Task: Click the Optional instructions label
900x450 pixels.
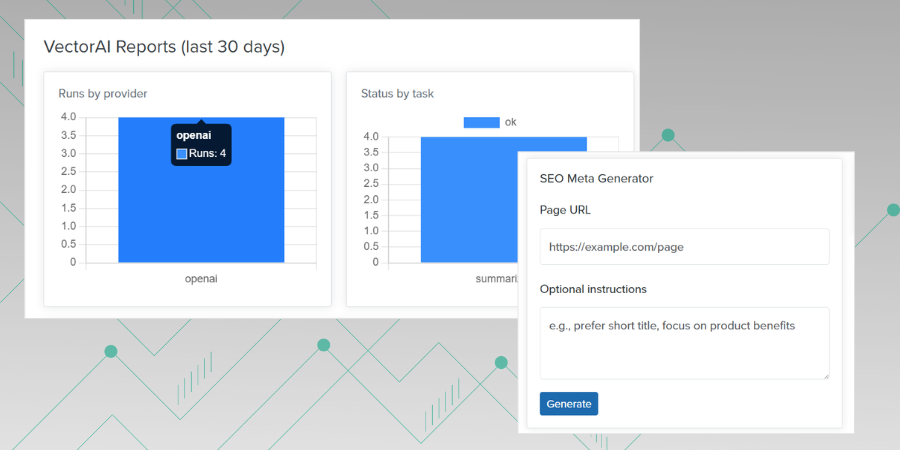Action: tap(593, 289)
